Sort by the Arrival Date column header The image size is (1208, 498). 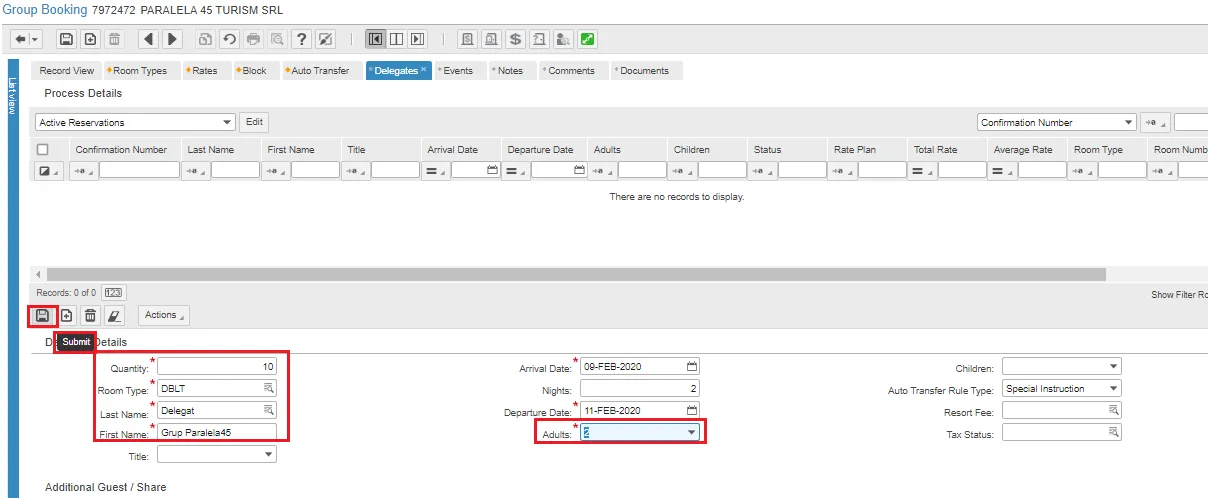[453, 150]
